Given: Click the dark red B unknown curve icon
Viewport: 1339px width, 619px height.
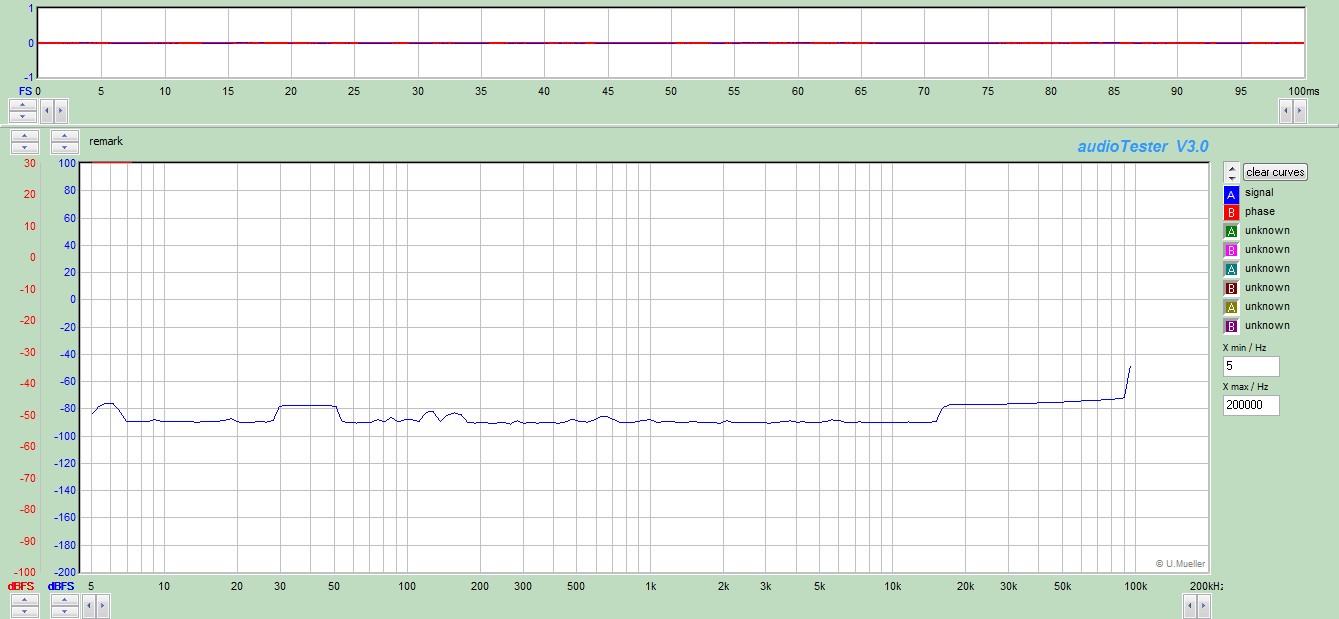Looking at the screenshot, I should [1231, 288].
